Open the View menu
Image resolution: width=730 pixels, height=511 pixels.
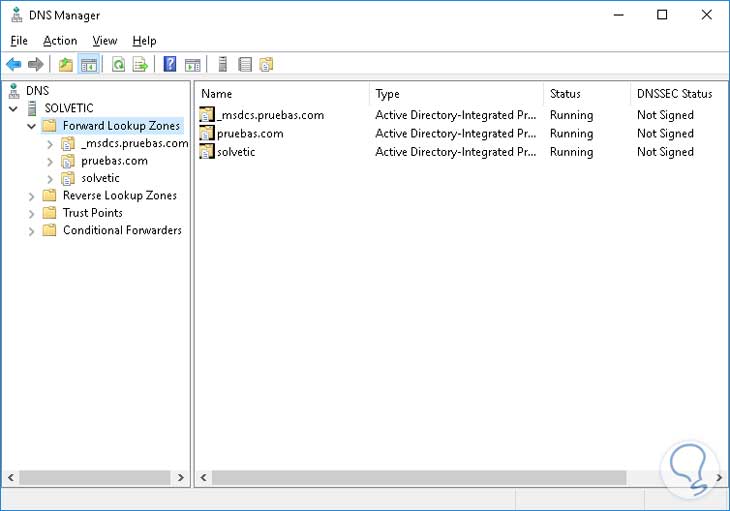click(105, 41)
